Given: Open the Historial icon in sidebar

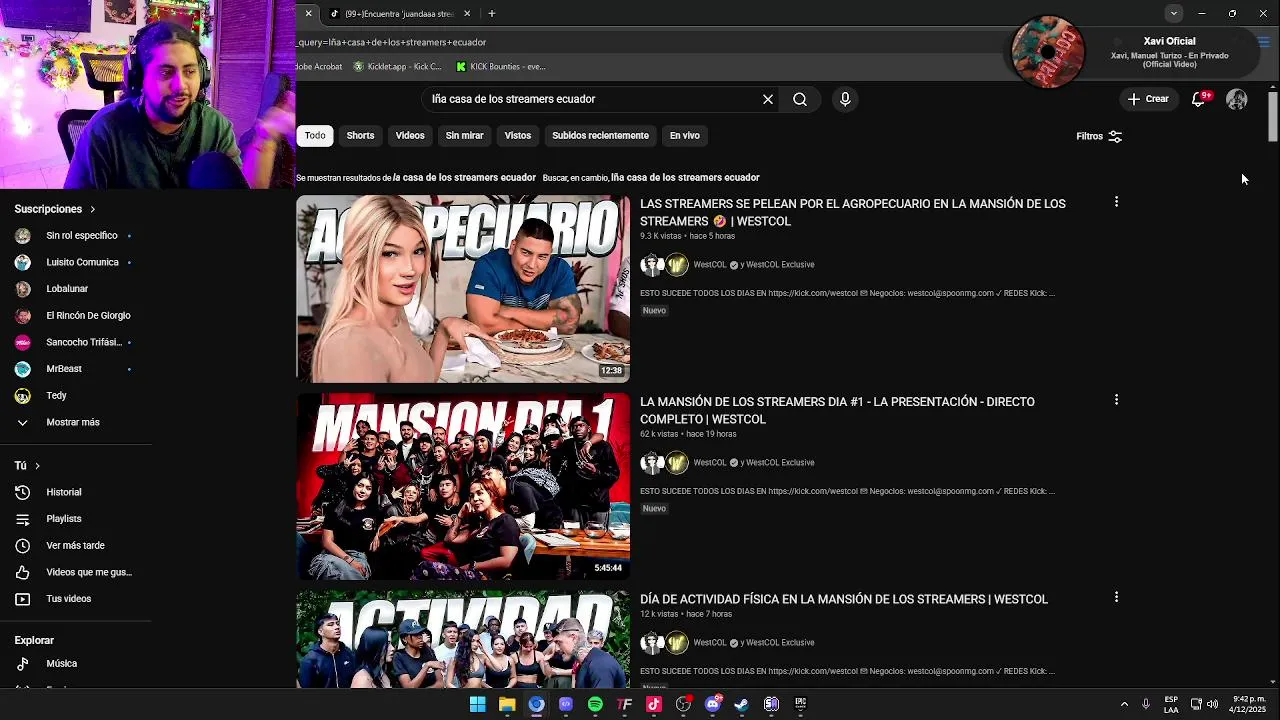Looking at the screenshot, I should tap(22, 492).
